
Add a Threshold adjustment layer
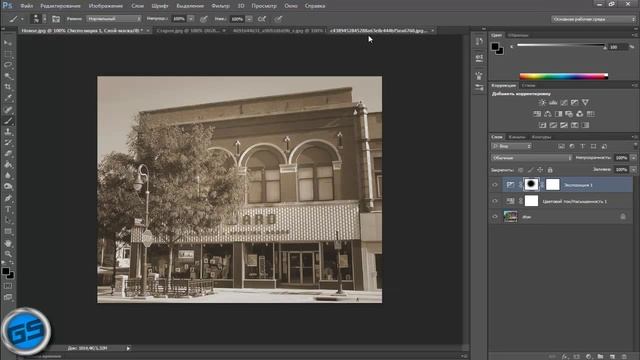click(564, 125)
